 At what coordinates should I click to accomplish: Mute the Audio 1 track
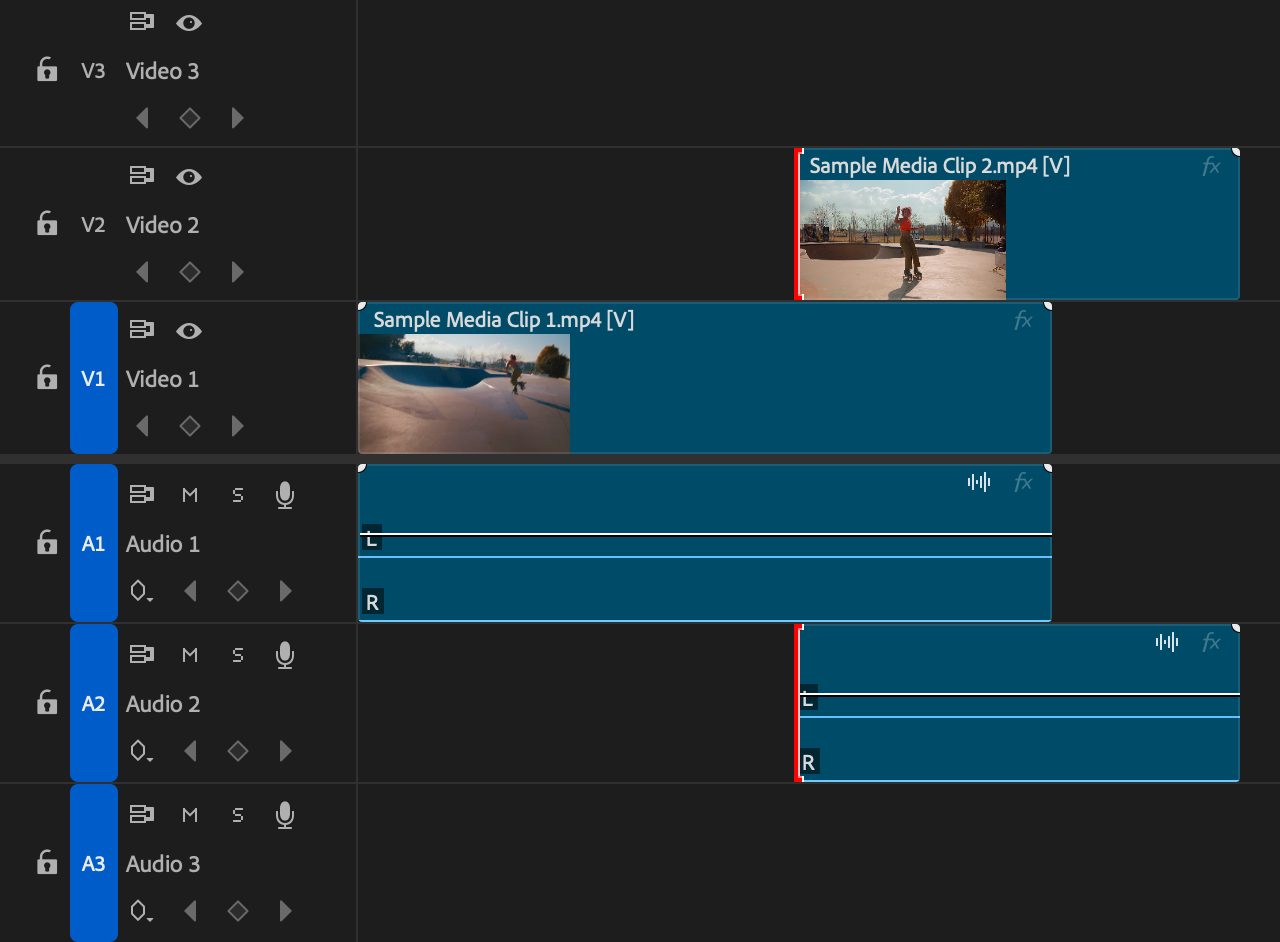click(x=190, y=495)
